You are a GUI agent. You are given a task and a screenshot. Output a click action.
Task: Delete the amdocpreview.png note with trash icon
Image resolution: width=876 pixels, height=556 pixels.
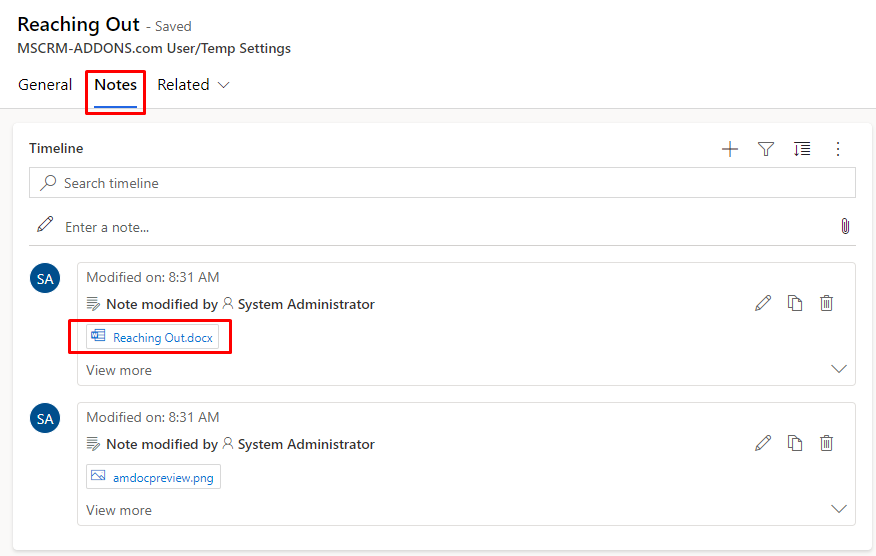pyautogui.click(x=826, y=443)
